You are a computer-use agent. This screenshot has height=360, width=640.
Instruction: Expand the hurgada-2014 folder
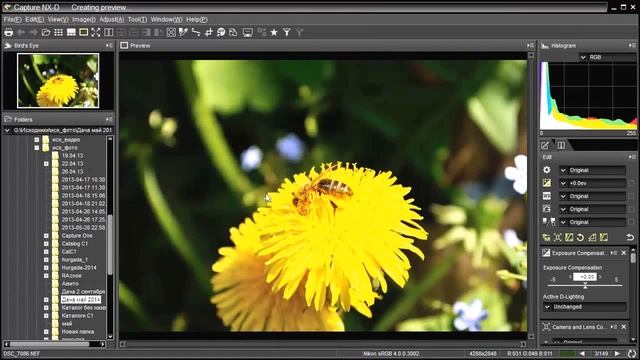pos(46,268)
